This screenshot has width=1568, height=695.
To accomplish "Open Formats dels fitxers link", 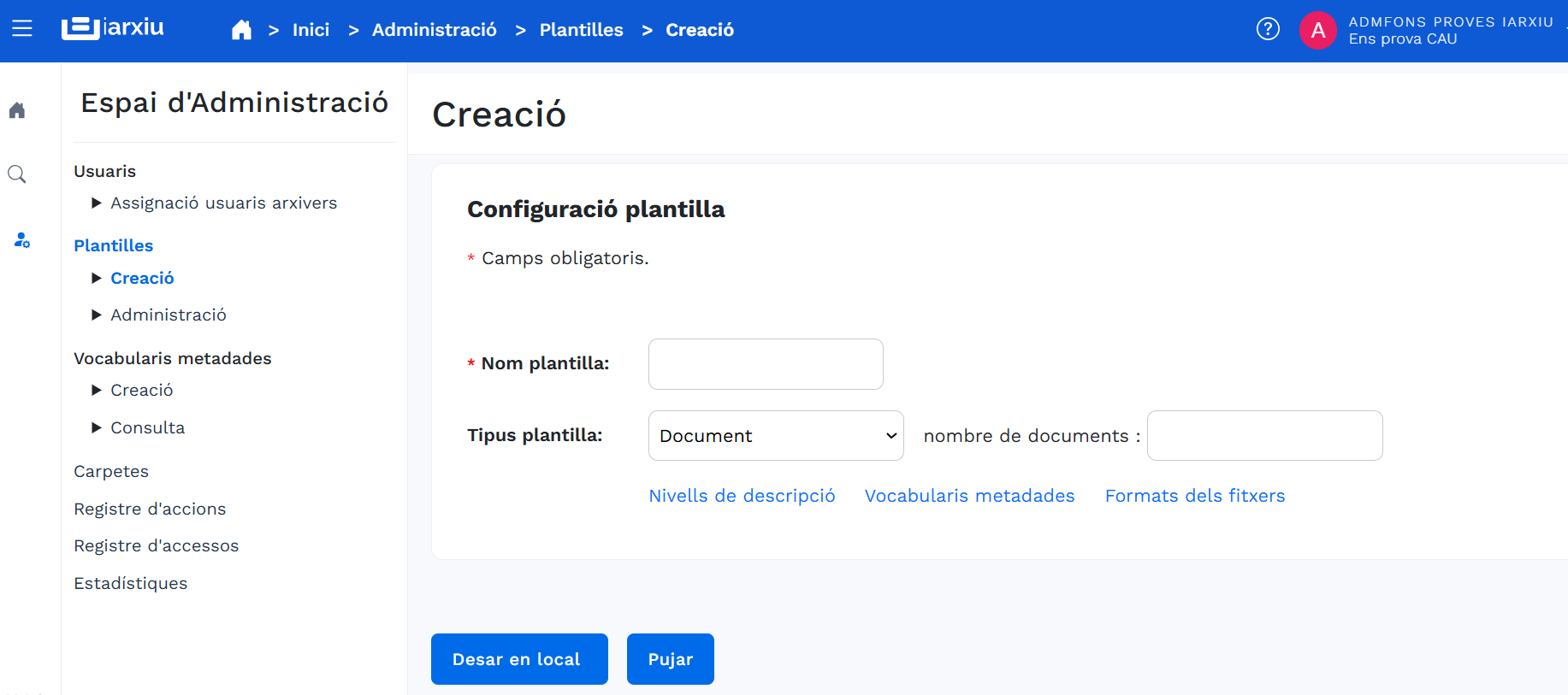I will coord(1195,496).
